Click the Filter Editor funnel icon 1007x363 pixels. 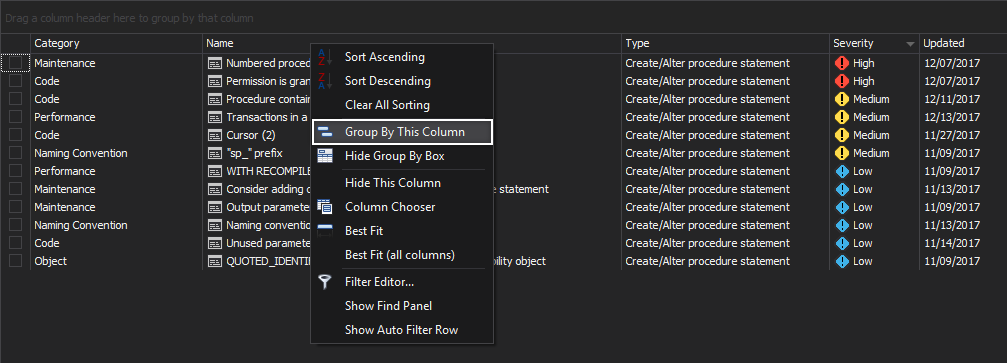(x=326, y=281)
